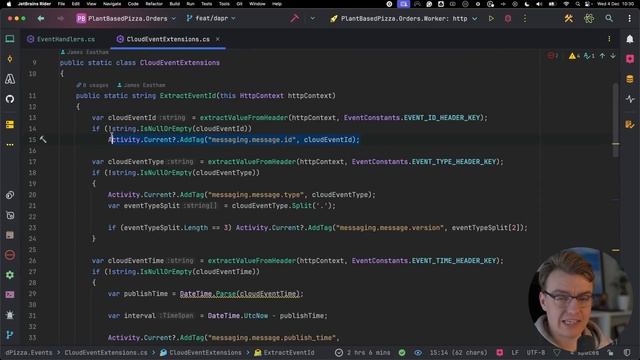The image size is (640, 360).
Task: Run the selected configuration
Action: [491, 18]
